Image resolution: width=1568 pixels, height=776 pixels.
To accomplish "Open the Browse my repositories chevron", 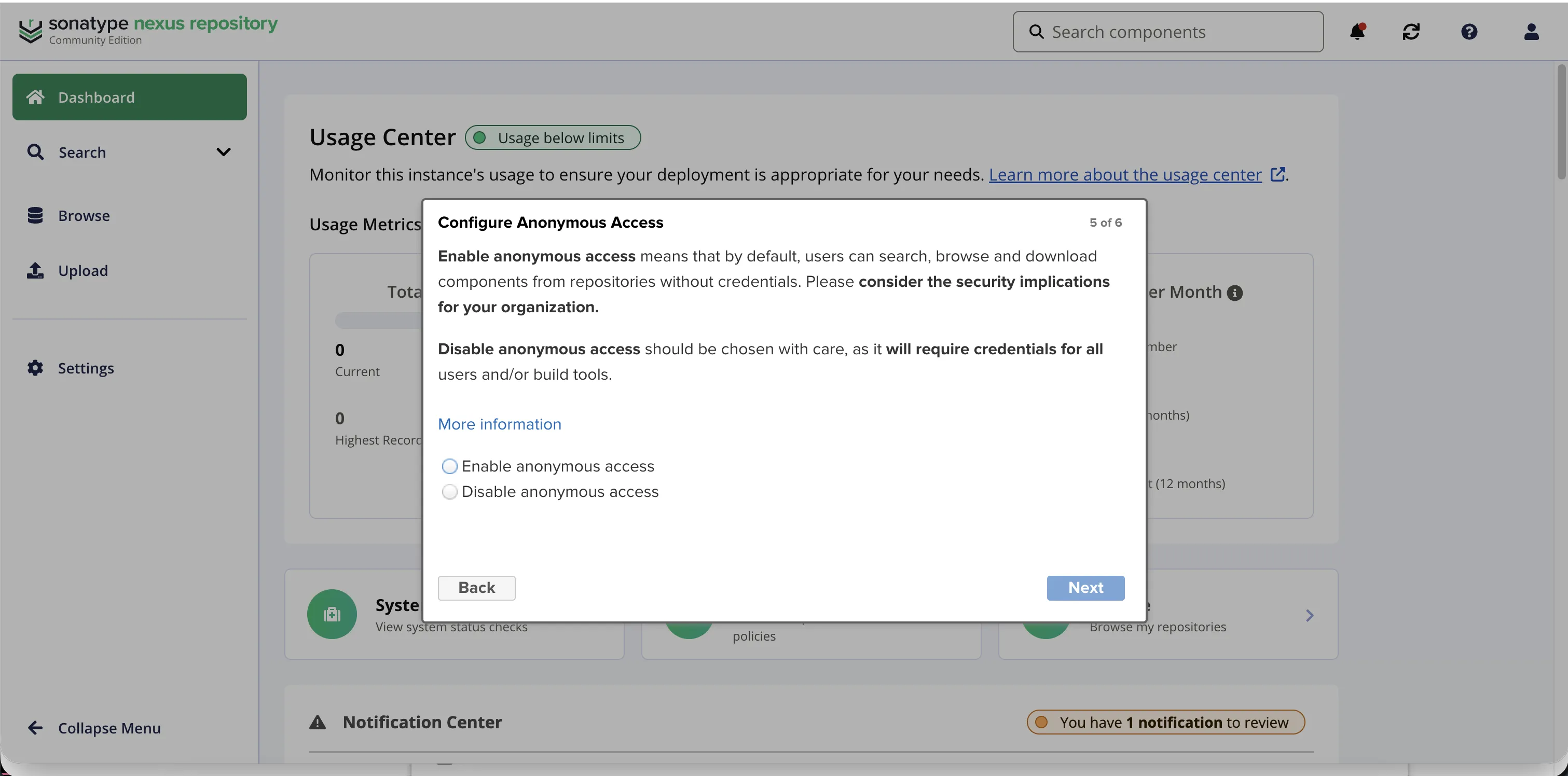I will point(1310,615).
